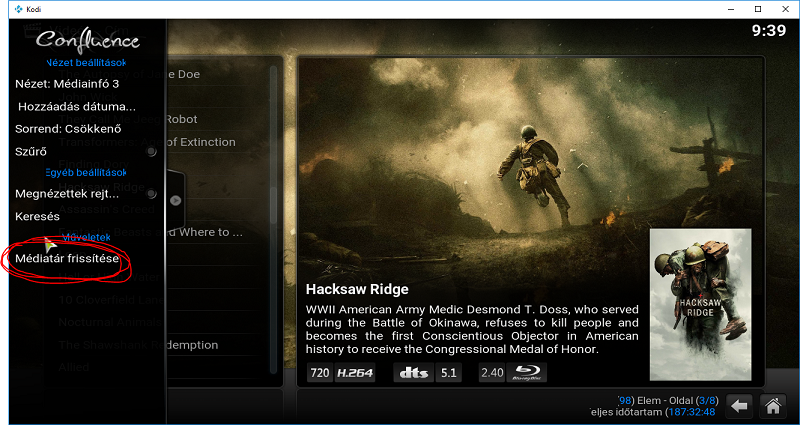Collapse the side menu with arrow tab

point(176,201)
